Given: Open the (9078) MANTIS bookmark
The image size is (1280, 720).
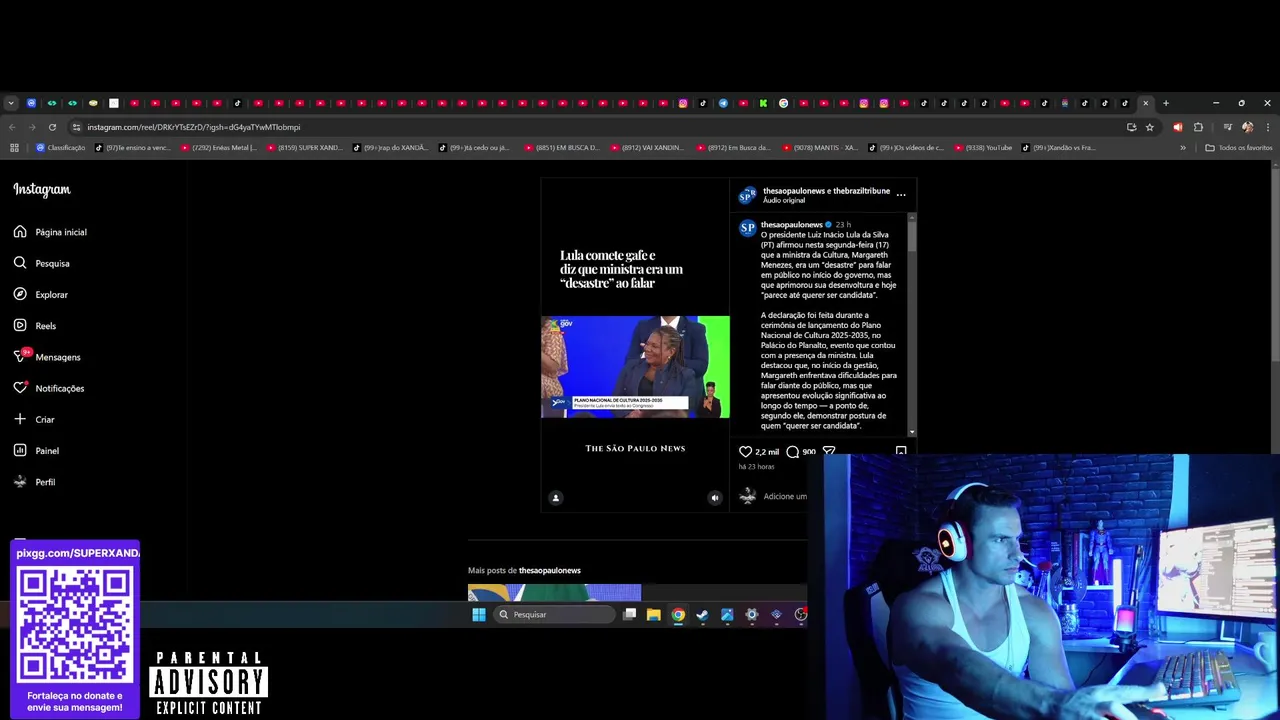Looking at the screenshot, I should [x=822, y=148].
